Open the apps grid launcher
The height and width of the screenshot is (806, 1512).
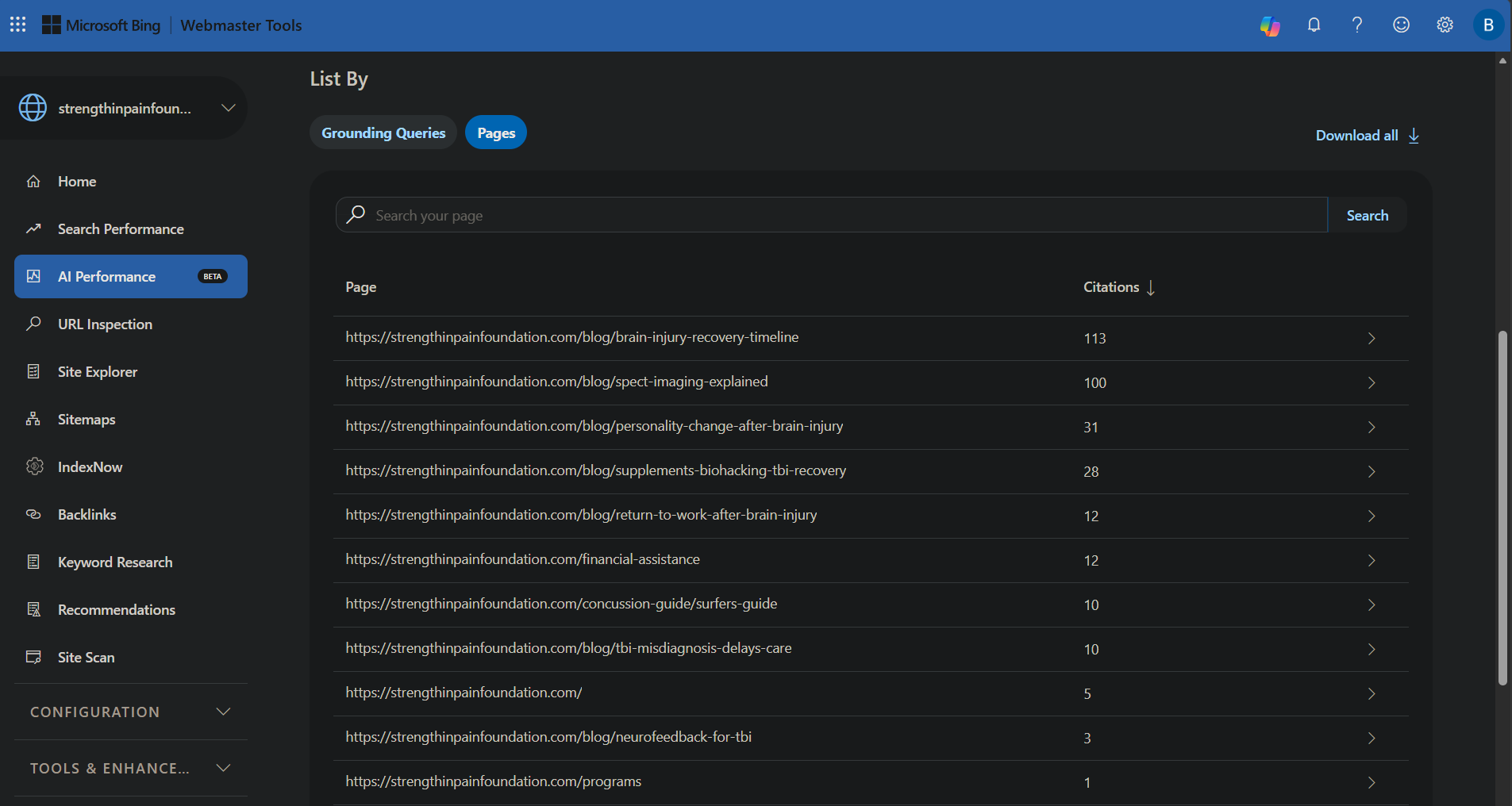(18, 25)
